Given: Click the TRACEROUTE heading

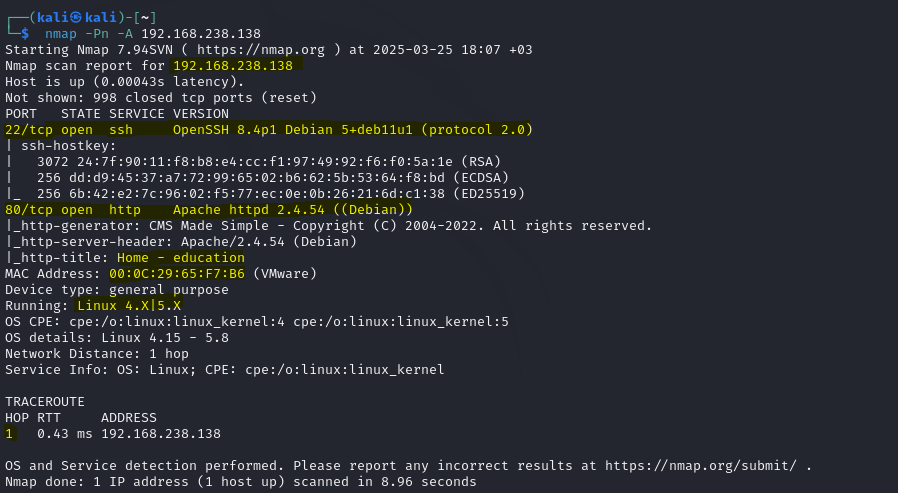Looking at the screenshot, I should pyautogui.click(x=45, y=402).
